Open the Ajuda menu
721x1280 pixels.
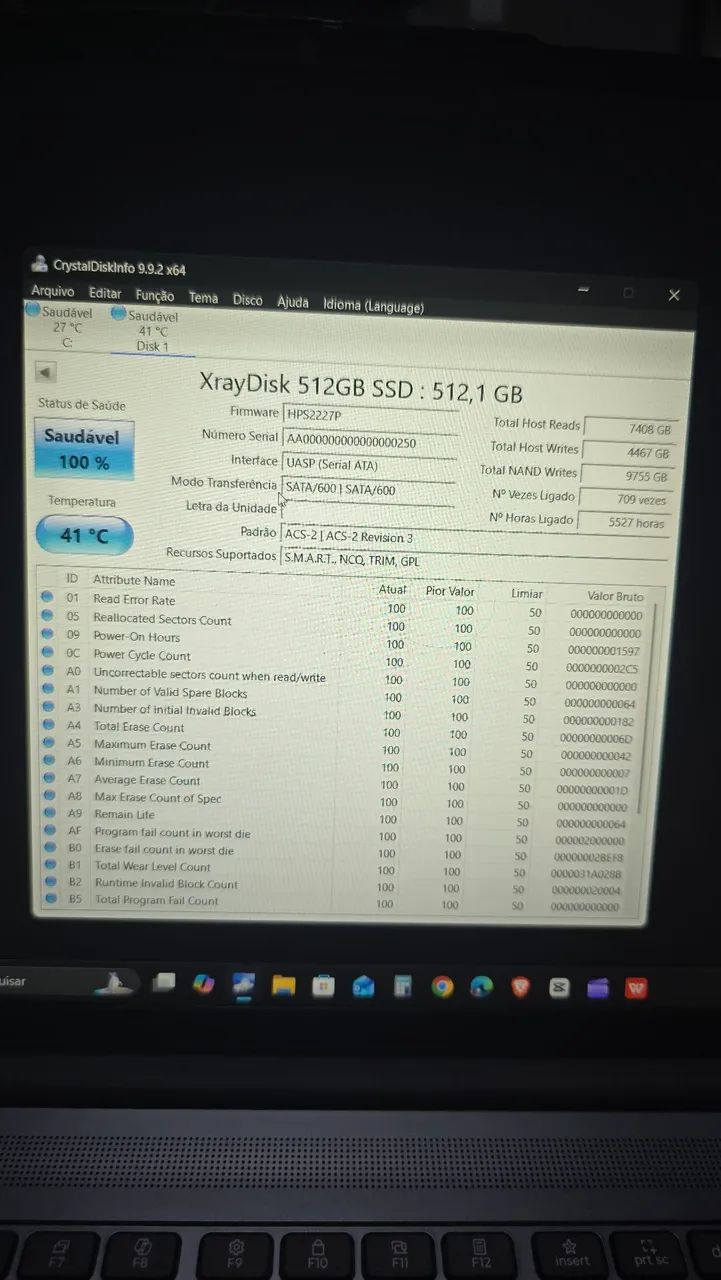coord(293,302)
